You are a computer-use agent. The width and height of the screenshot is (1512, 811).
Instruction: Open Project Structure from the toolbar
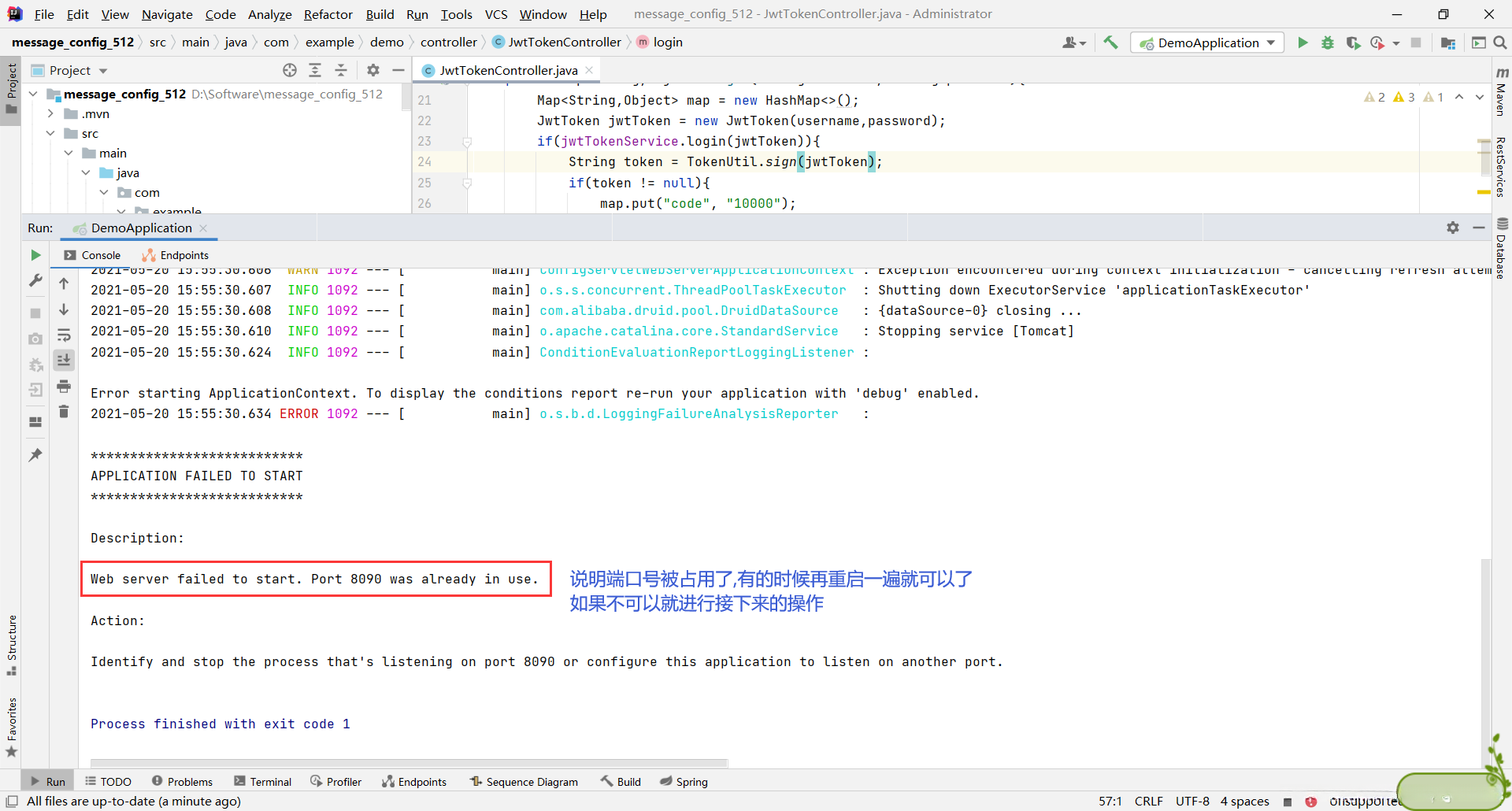pyautogui.click(x=1447, y=43)
